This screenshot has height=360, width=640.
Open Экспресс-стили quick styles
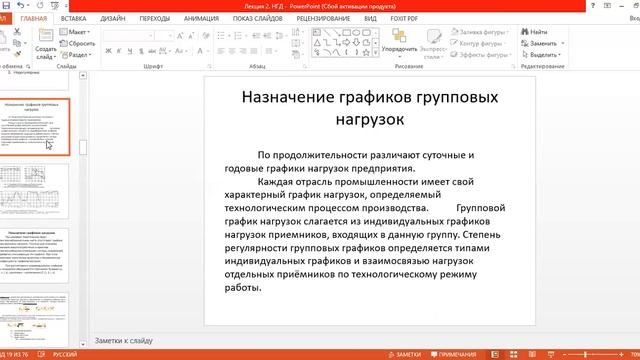433,43
